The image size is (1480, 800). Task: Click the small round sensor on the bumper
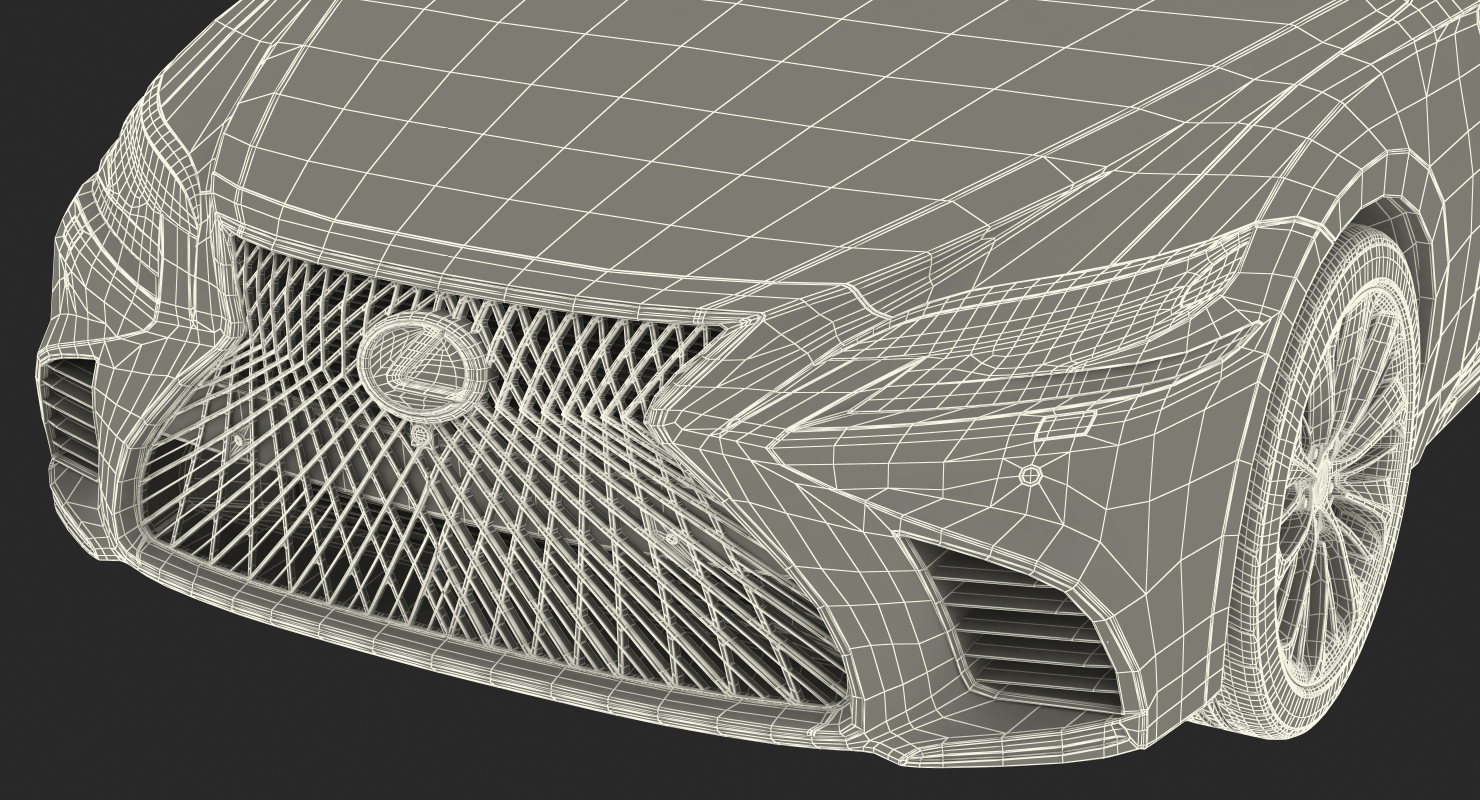pyautogui.click(x=1029, y=477)
